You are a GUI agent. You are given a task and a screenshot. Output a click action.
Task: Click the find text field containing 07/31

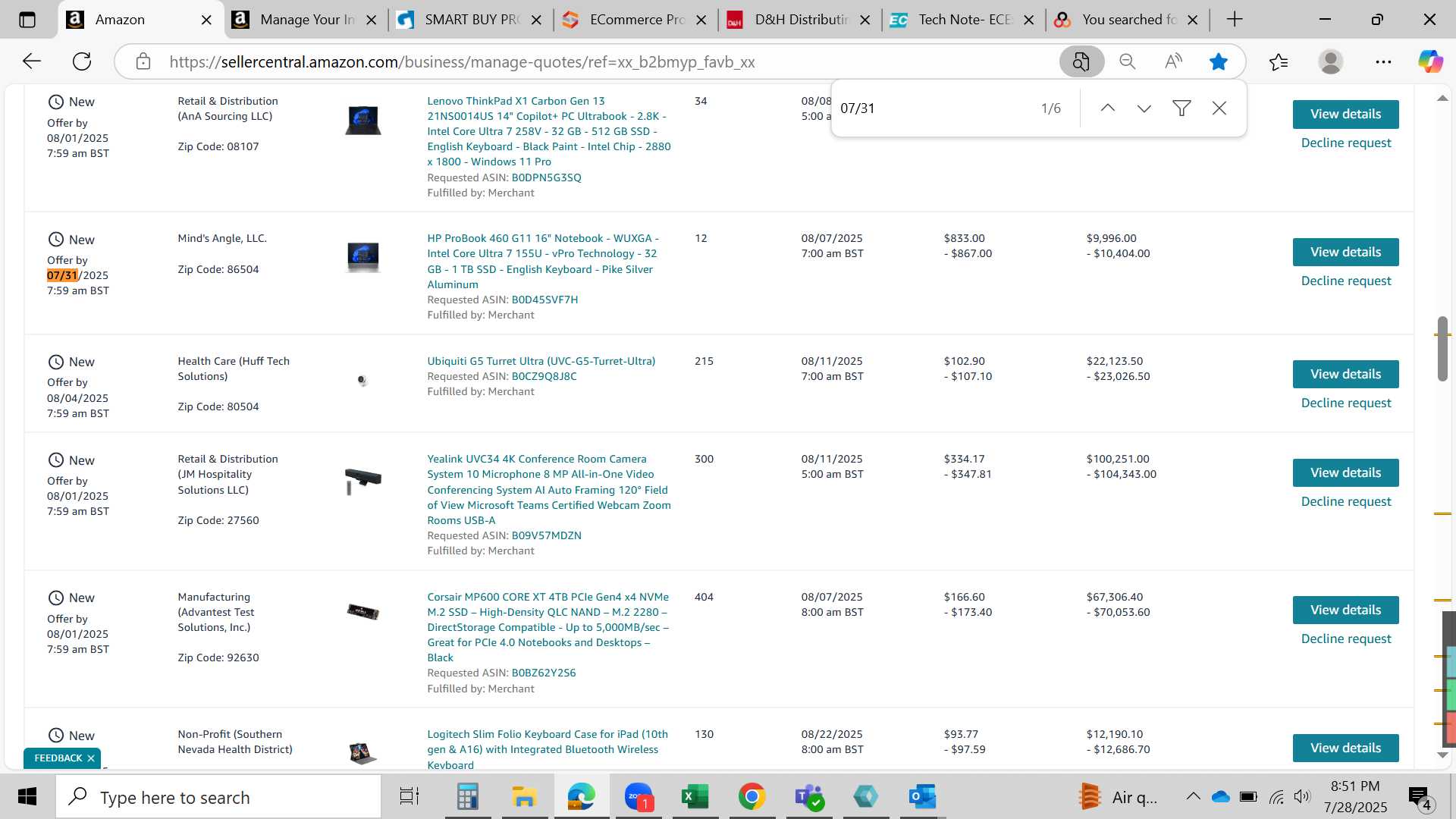coord(933,108)
